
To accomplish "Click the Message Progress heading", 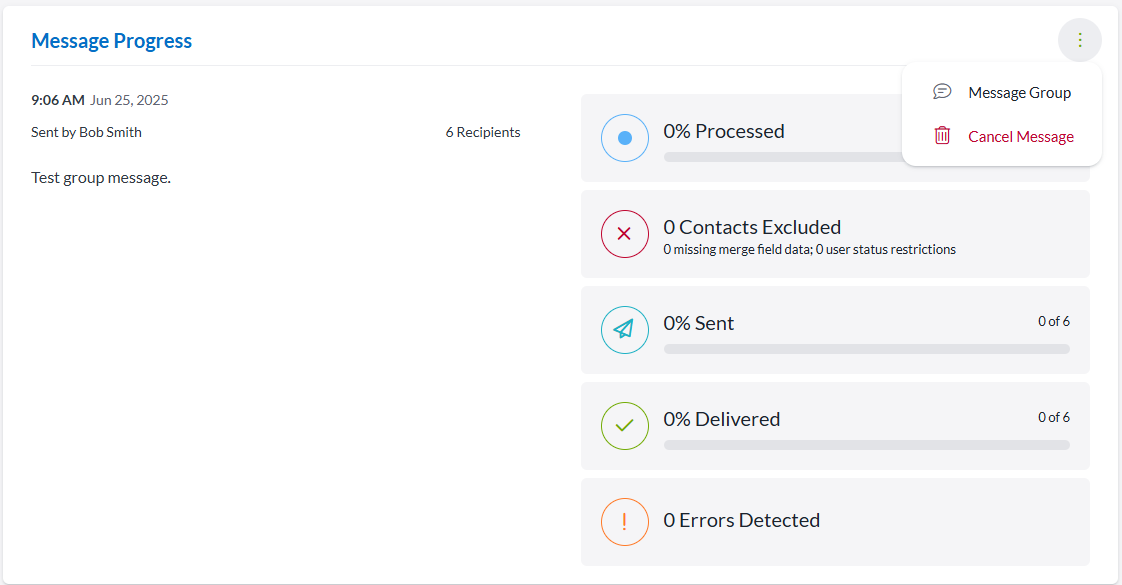I will pos(112,41).
